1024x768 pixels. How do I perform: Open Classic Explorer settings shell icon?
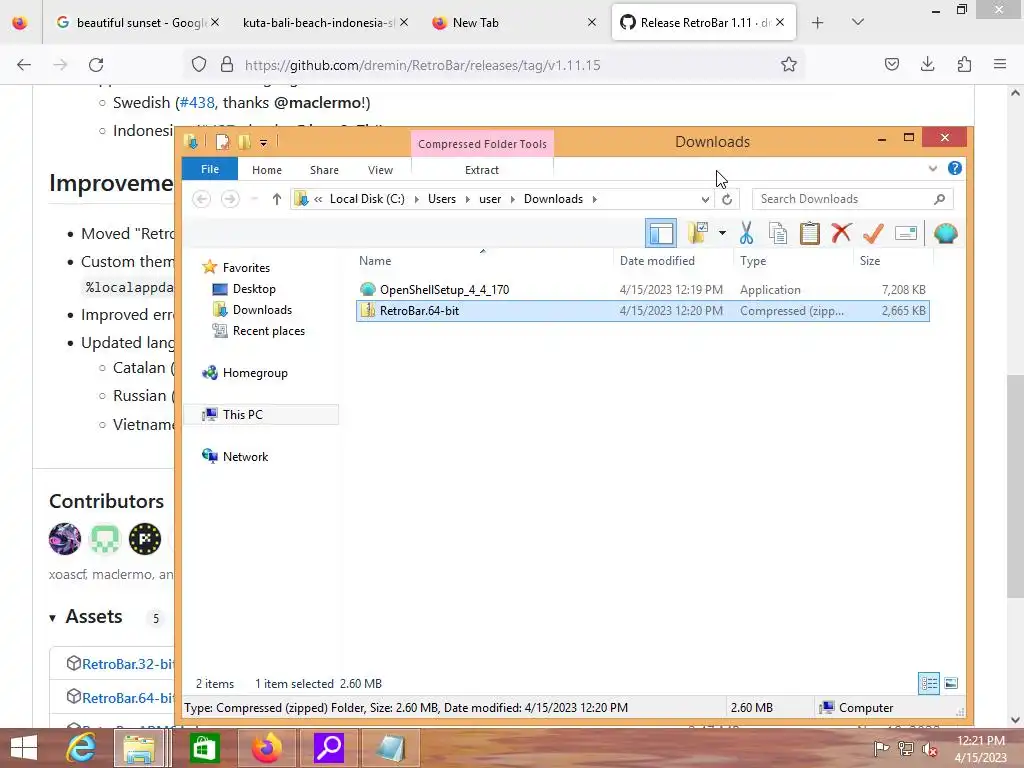click(945, 233)
